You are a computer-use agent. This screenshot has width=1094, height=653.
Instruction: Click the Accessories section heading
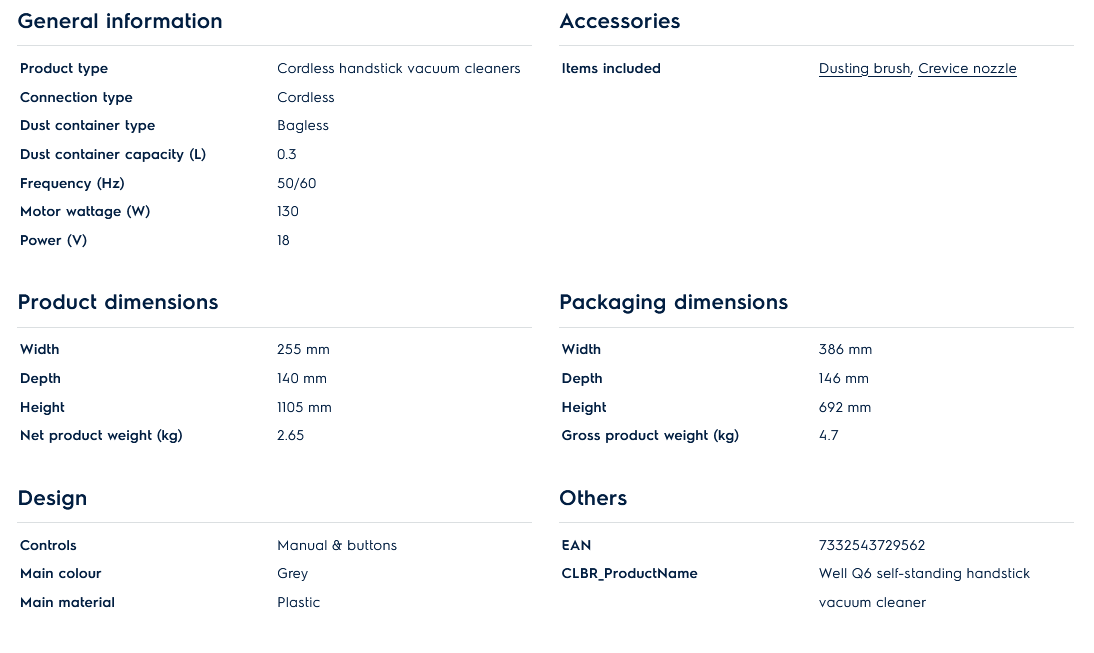click(620, 21)
